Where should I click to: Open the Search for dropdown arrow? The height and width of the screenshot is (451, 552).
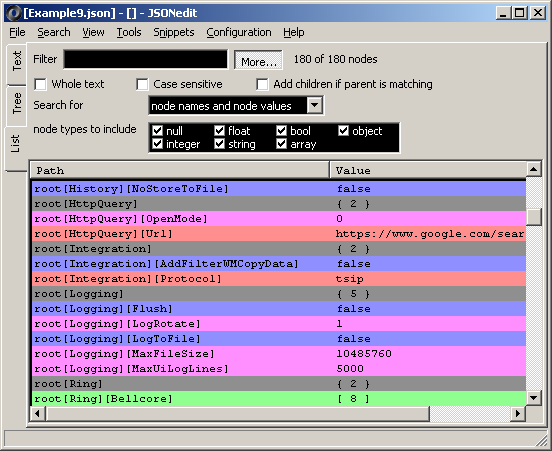pos(314,105)
